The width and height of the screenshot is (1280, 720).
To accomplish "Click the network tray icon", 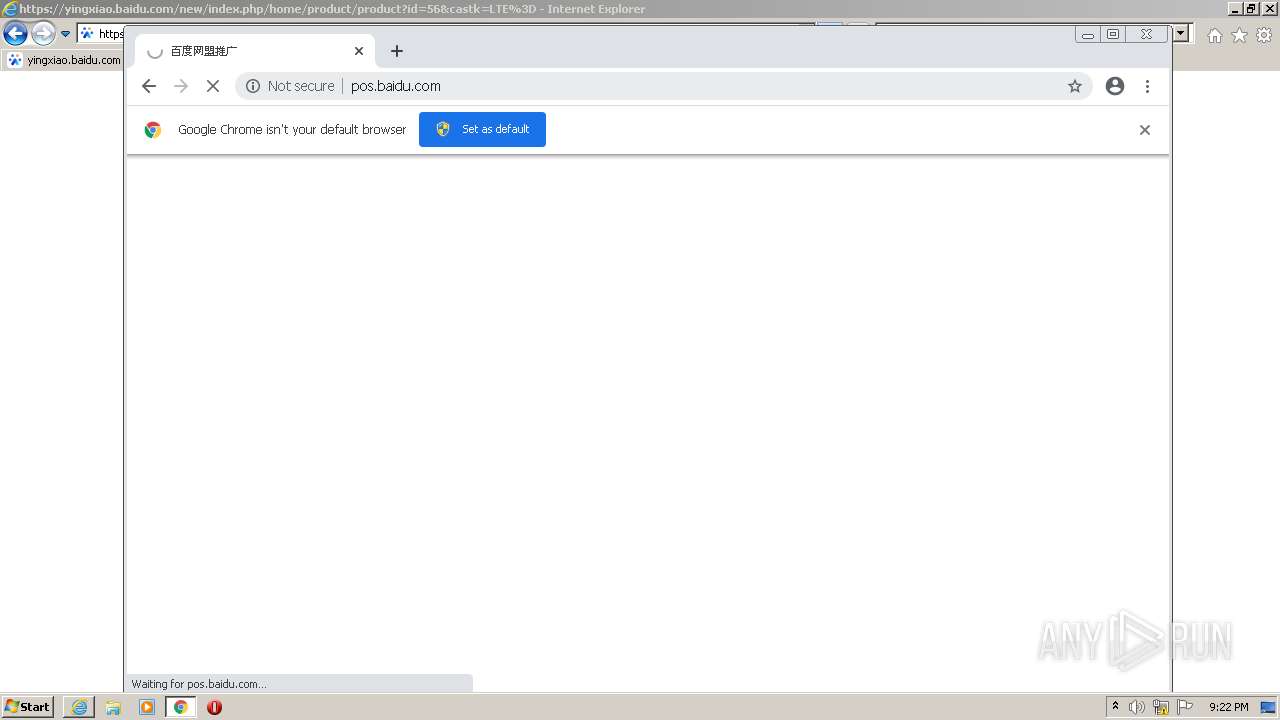I will pos(1161,707).
